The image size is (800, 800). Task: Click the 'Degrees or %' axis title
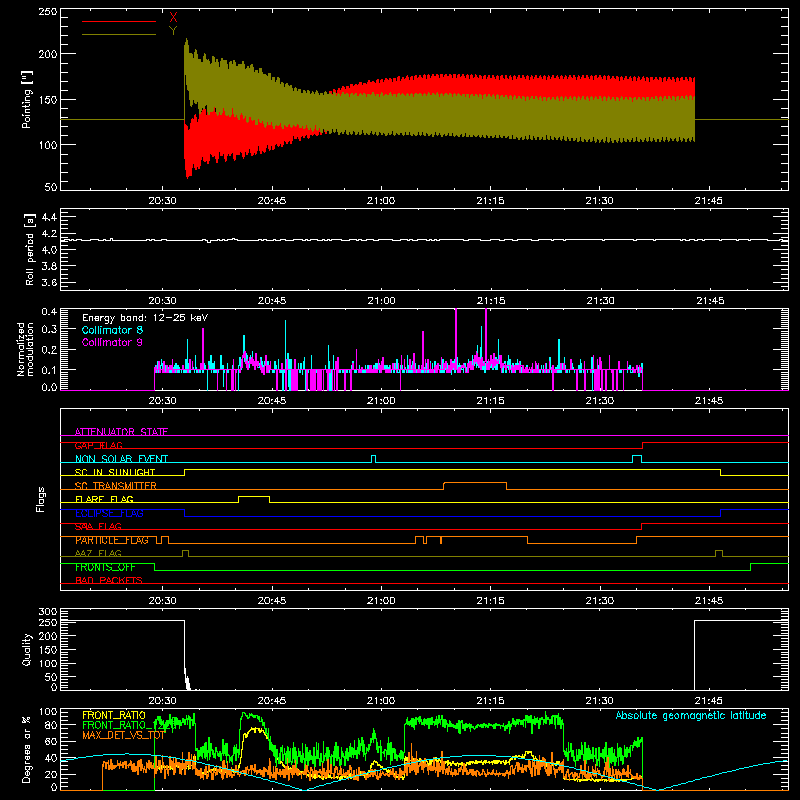(27, 750)
